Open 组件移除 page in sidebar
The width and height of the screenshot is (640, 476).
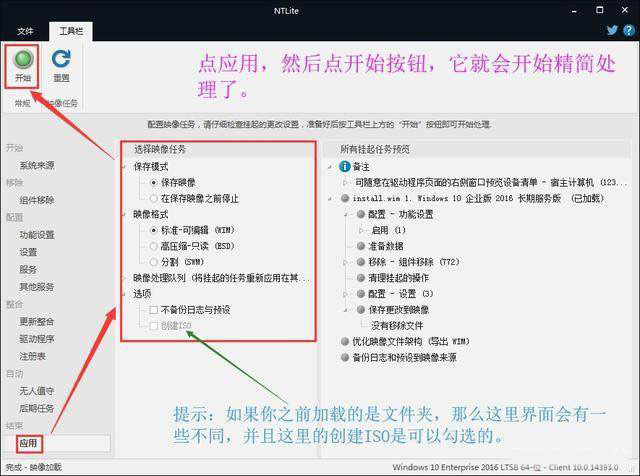(x=37, y=200)
